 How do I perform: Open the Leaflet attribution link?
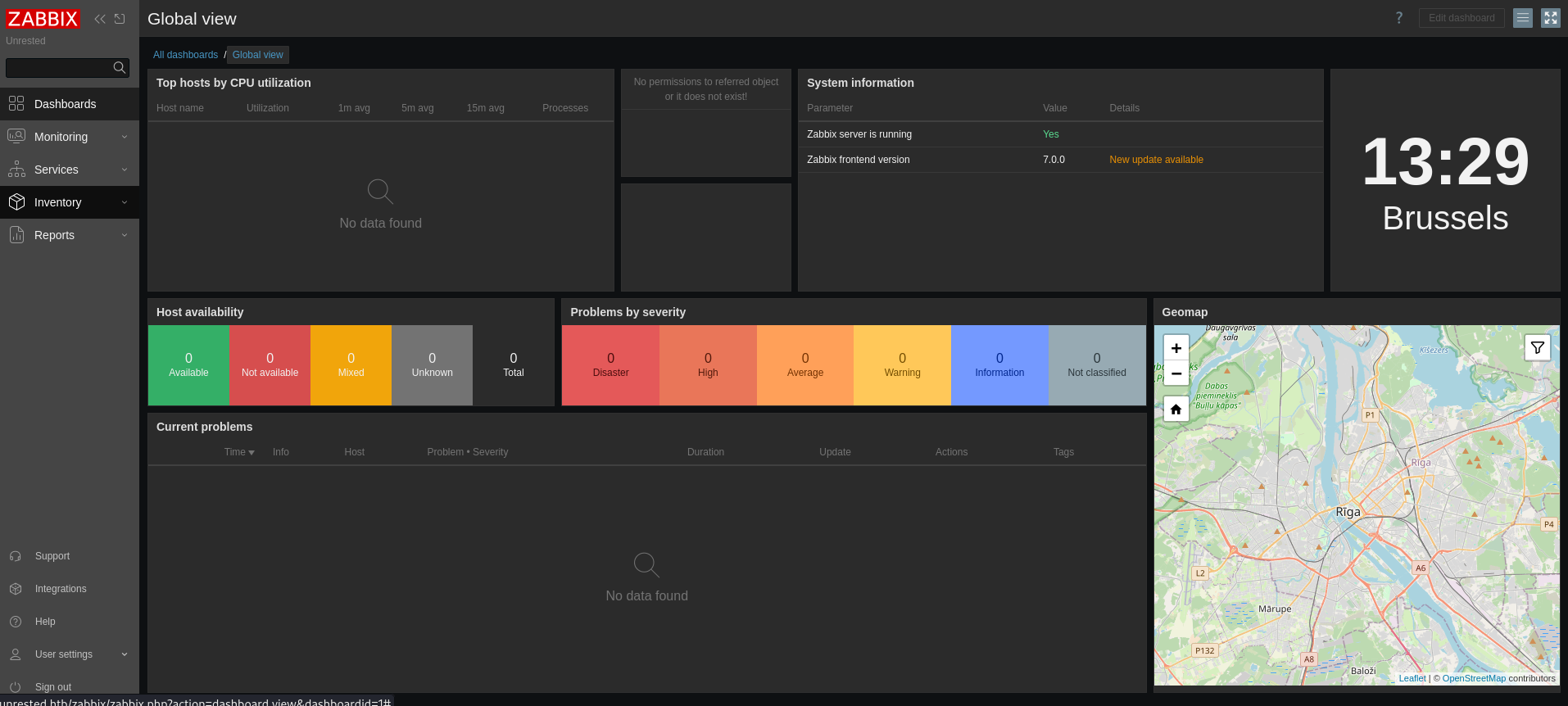(x=1412, y=678)
